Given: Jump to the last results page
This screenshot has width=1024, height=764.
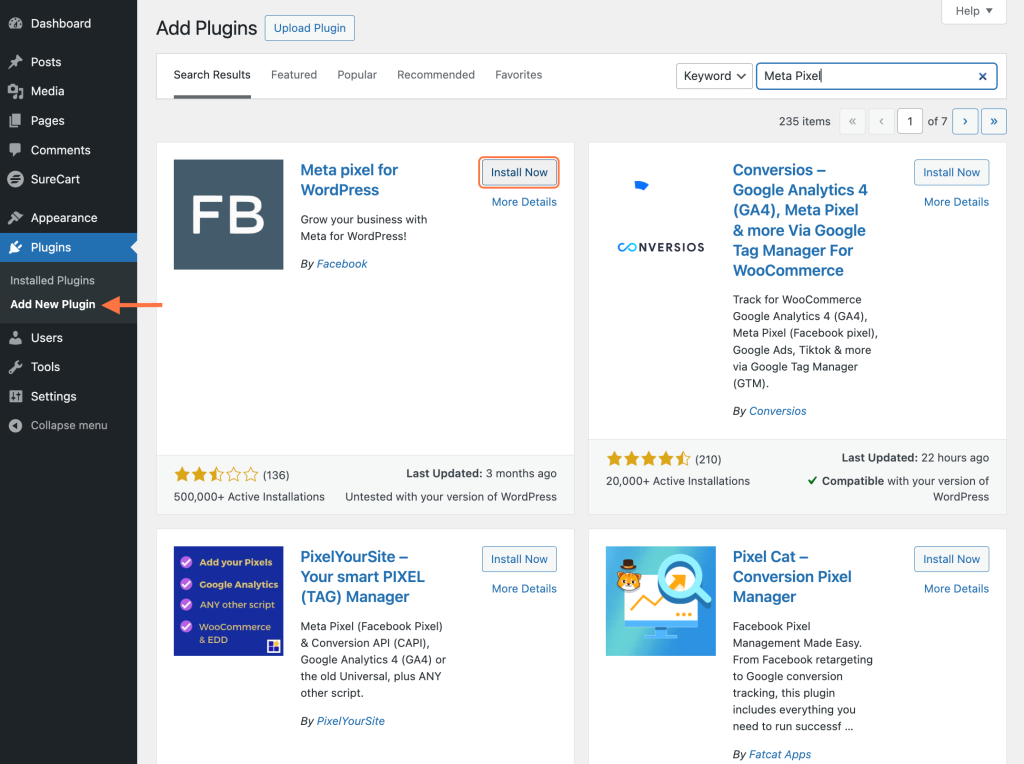Looking at the screenshot, I should pos(994,121).
